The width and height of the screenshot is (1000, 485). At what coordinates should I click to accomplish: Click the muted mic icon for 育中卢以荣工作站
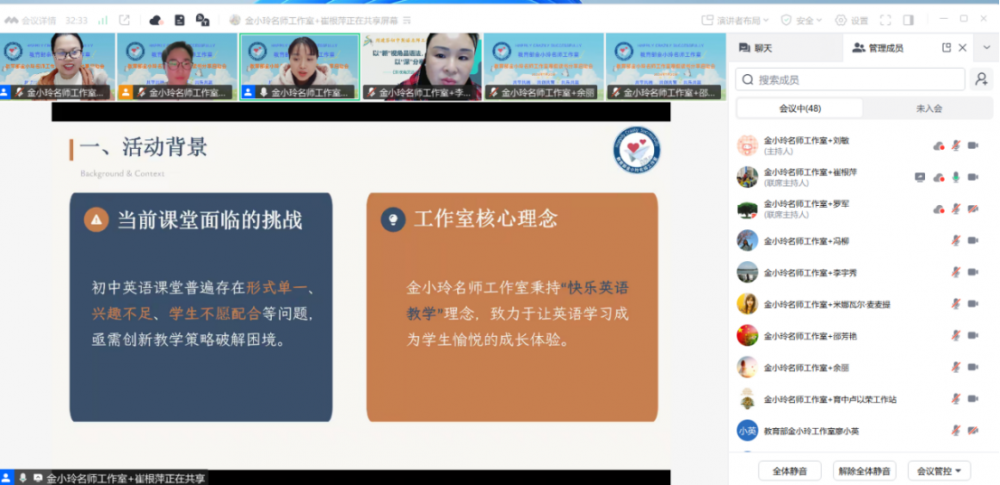955,399
